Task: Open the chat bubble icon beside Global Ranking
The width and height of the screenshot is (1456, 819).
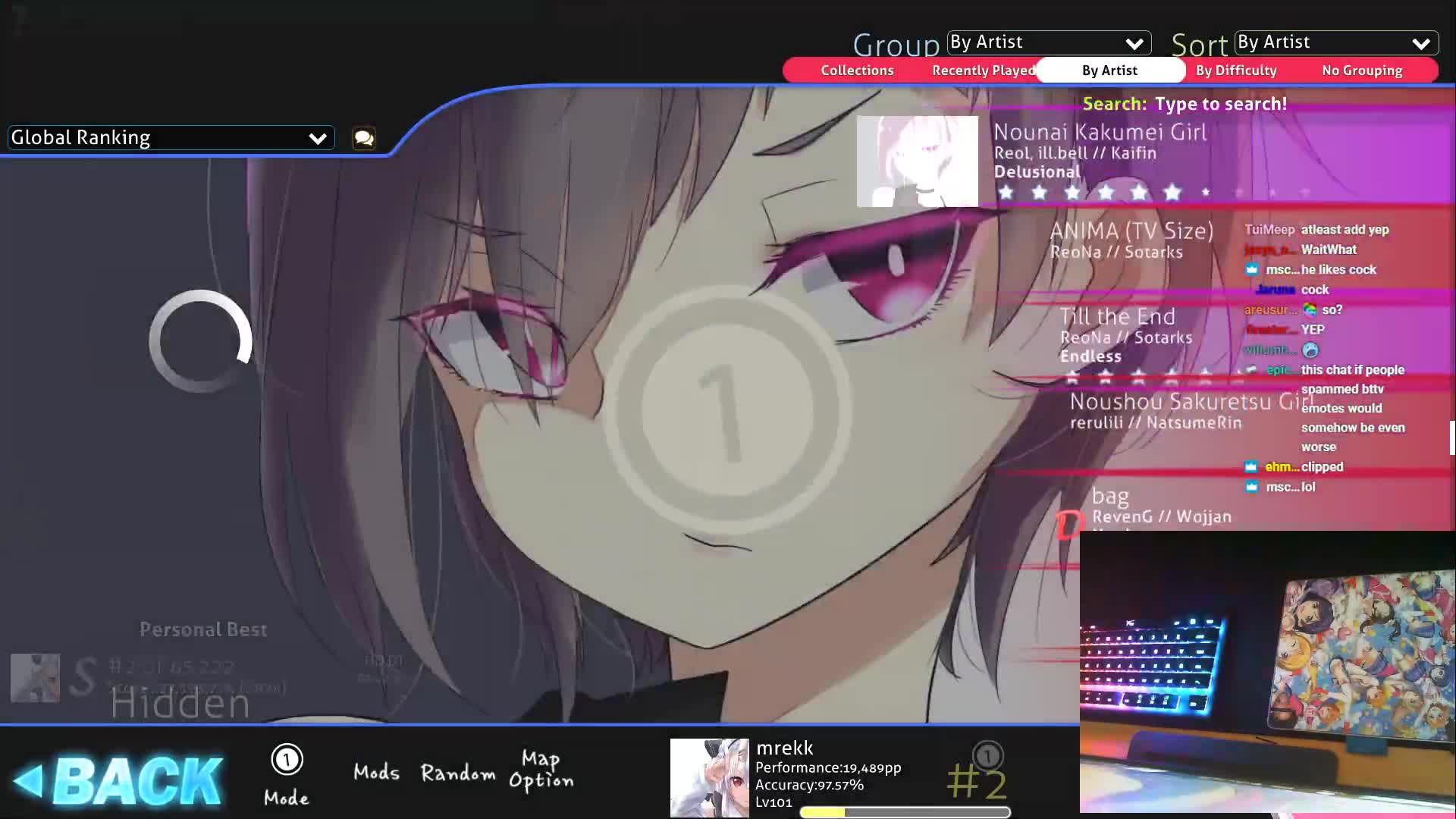Action: pyautogui.click(x=364, y=138)
